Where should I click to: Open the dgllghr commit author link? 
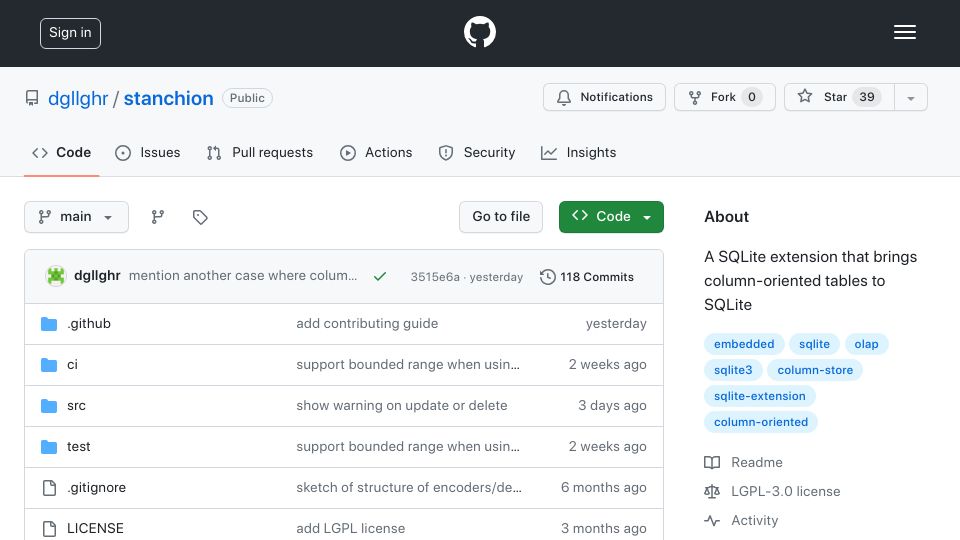pyautogui.click(x=97, y=276)
